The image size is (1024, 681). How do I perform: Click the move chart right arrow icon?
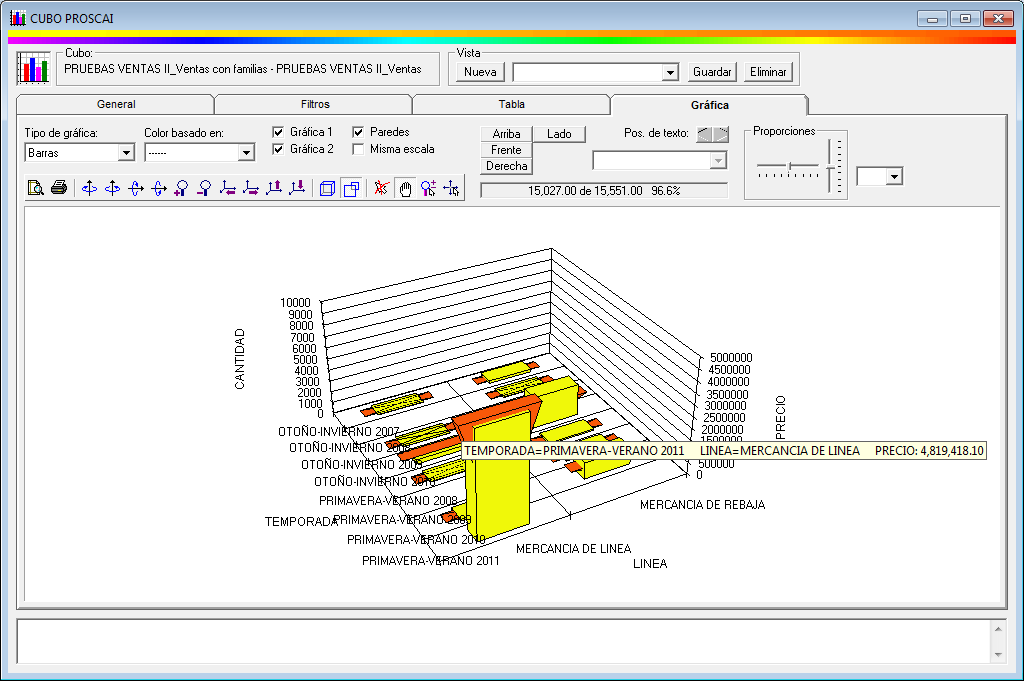[250, 189]
